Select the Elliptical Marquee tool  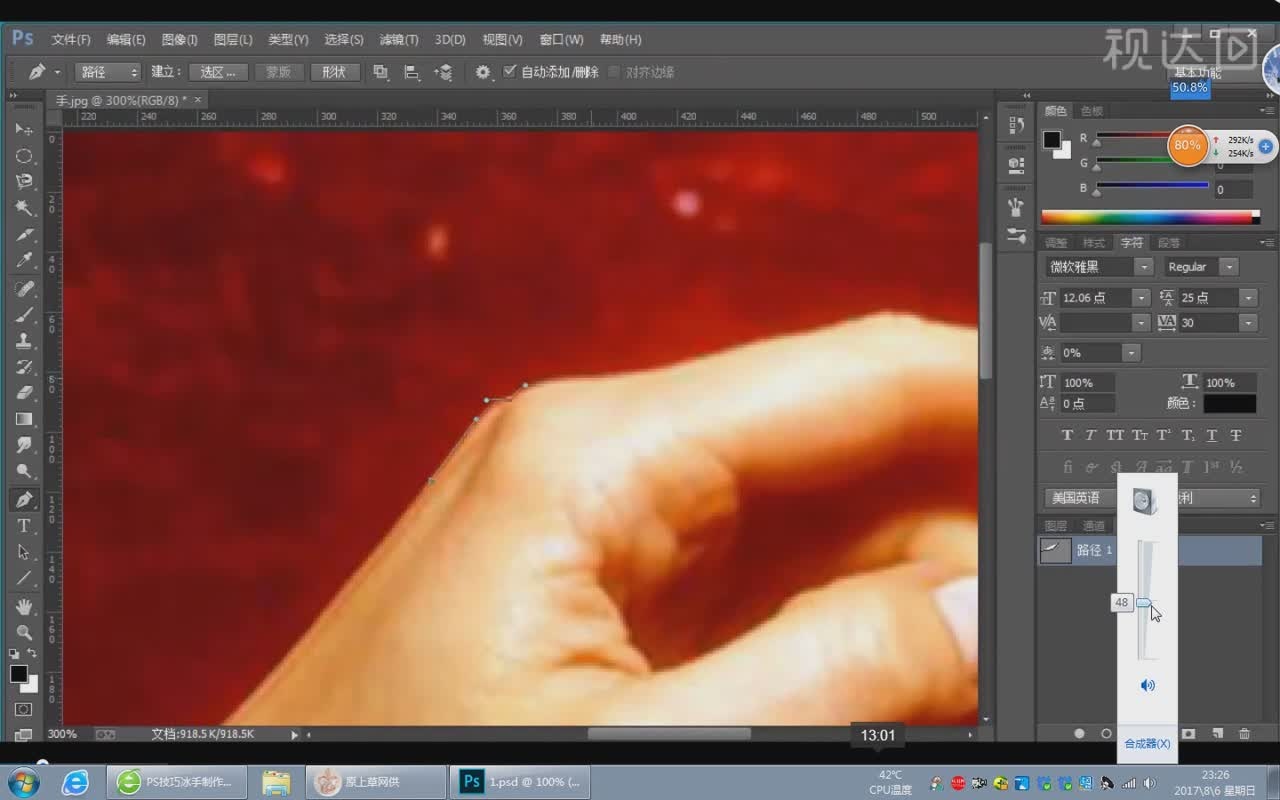(x=24, y=156)
